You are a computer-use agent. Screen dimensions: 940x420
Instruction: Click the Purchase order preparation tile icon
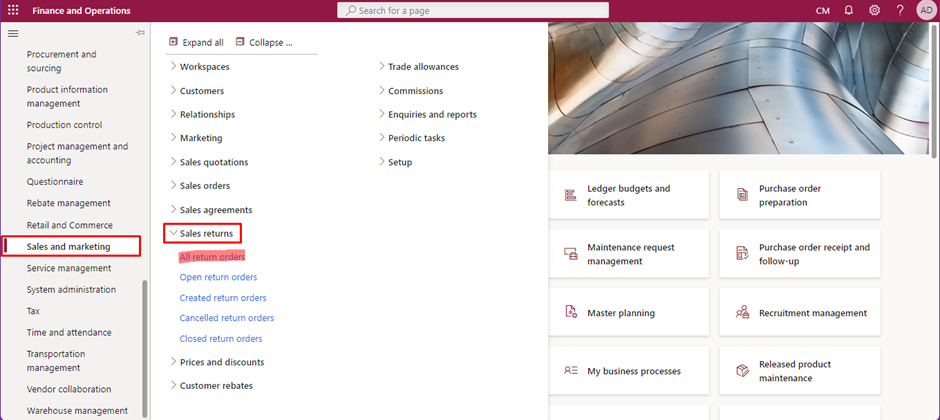tap(742, 195)
